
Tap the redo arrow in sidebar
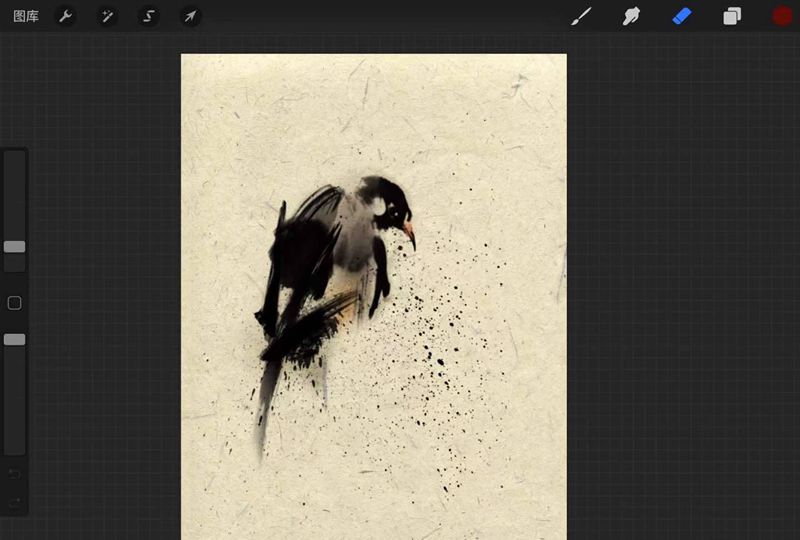point(14,502)
